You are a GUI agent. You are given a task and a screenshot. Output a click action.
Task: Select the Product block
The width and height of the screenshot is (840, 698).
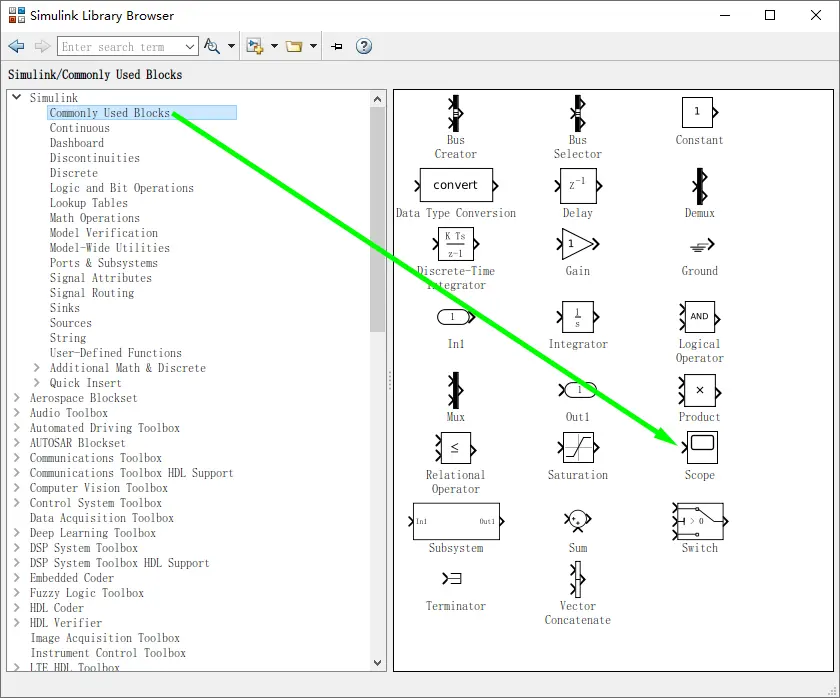699,390
